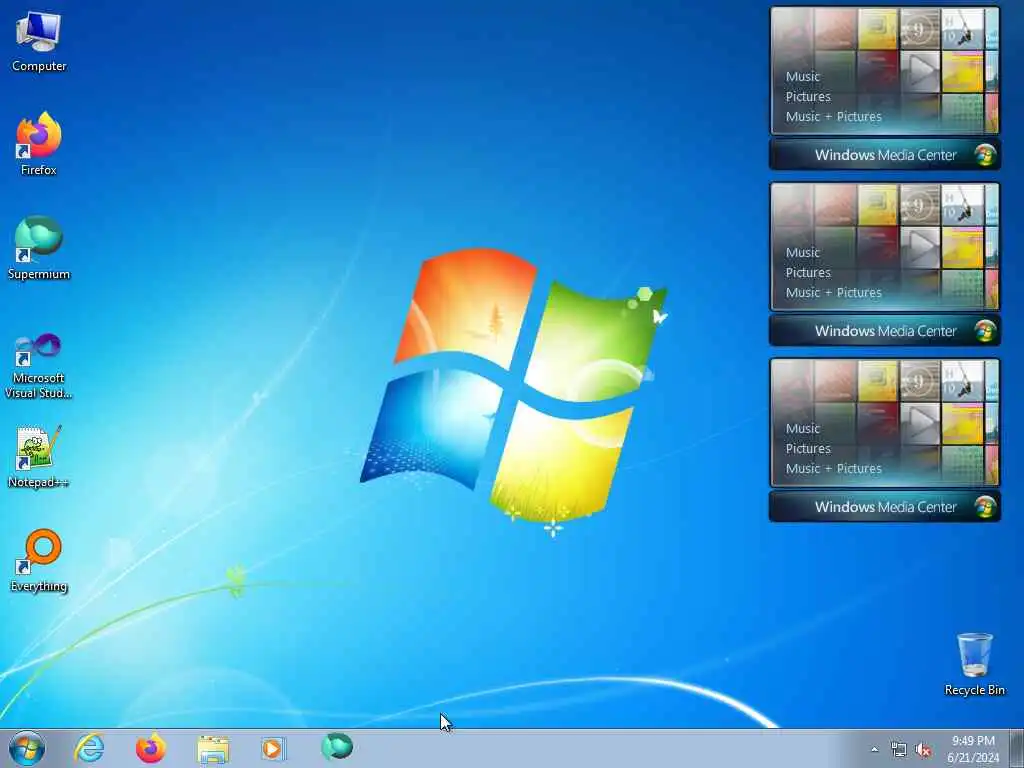Click the play thumbnail in middle gadget

click(x=920, y=248)
